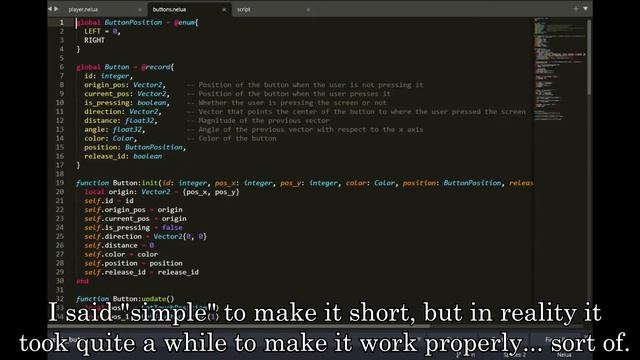The image size is (640, 360).
Task: Click 'self.current_pos = origin' line
Action: (135, 219)
